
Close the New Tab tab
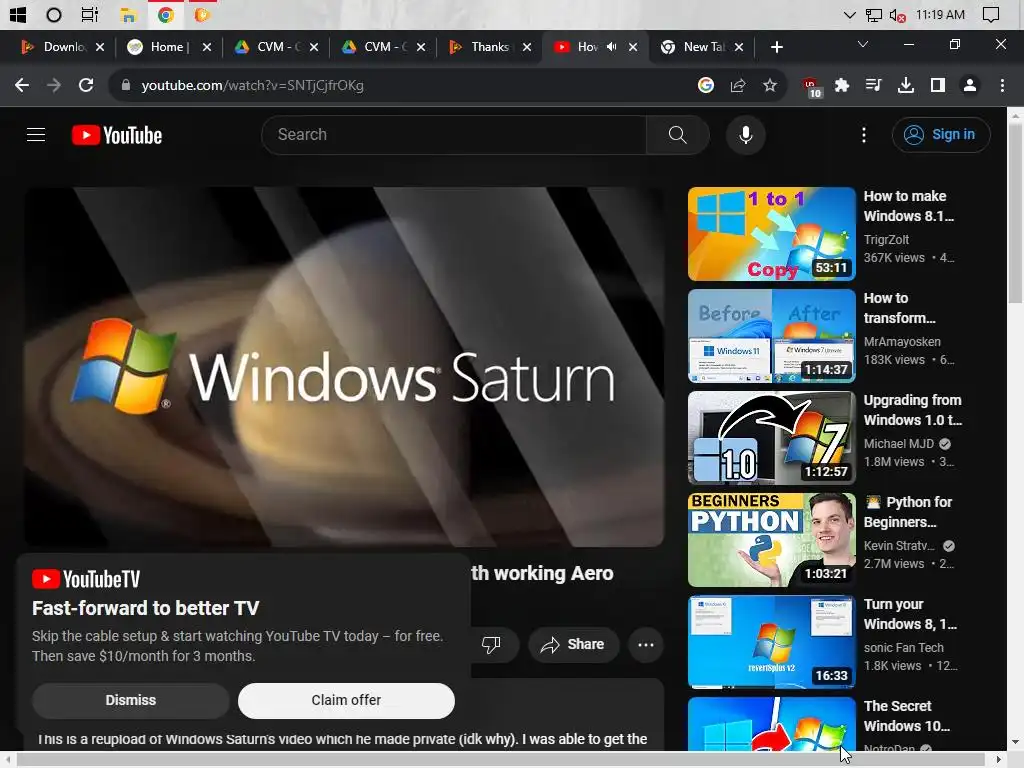point(739,47)
